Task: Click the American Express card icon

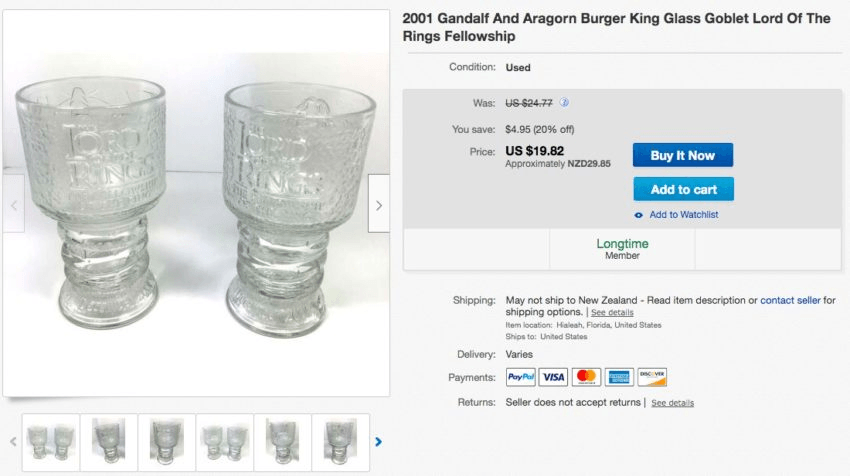Action: 619,377
